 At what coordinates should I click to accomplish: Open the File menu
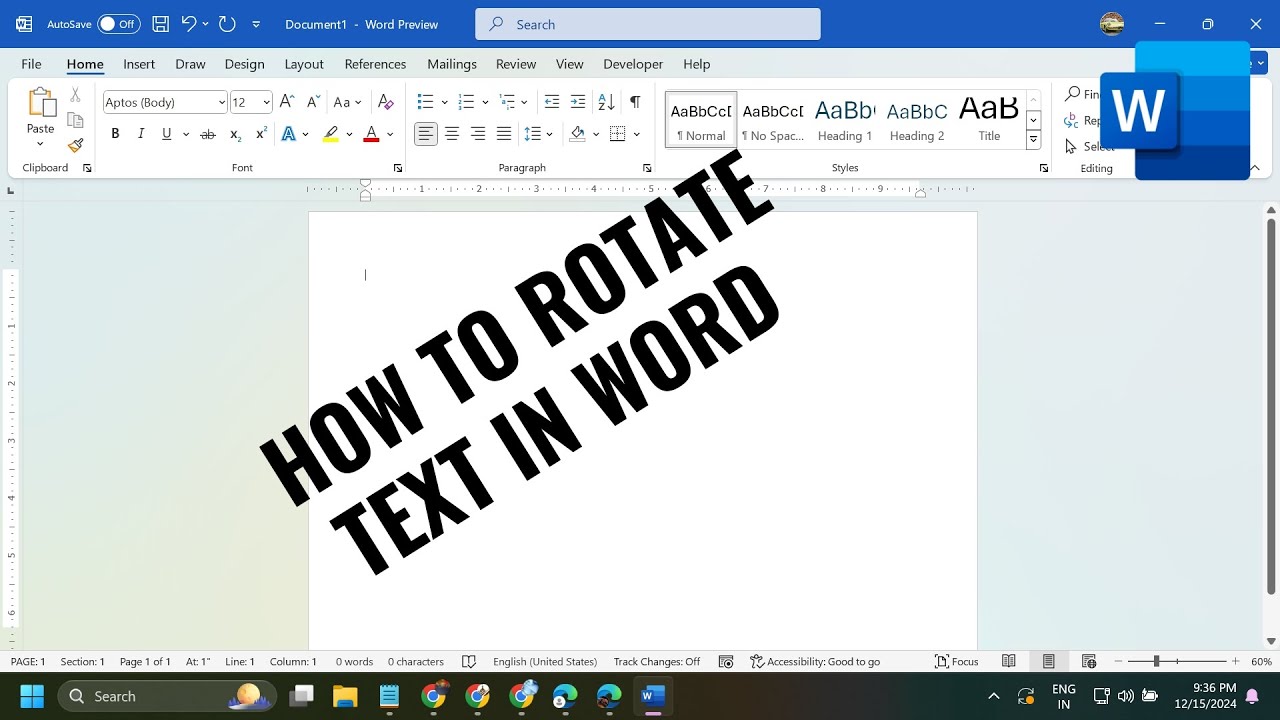[x=31, y=64]
